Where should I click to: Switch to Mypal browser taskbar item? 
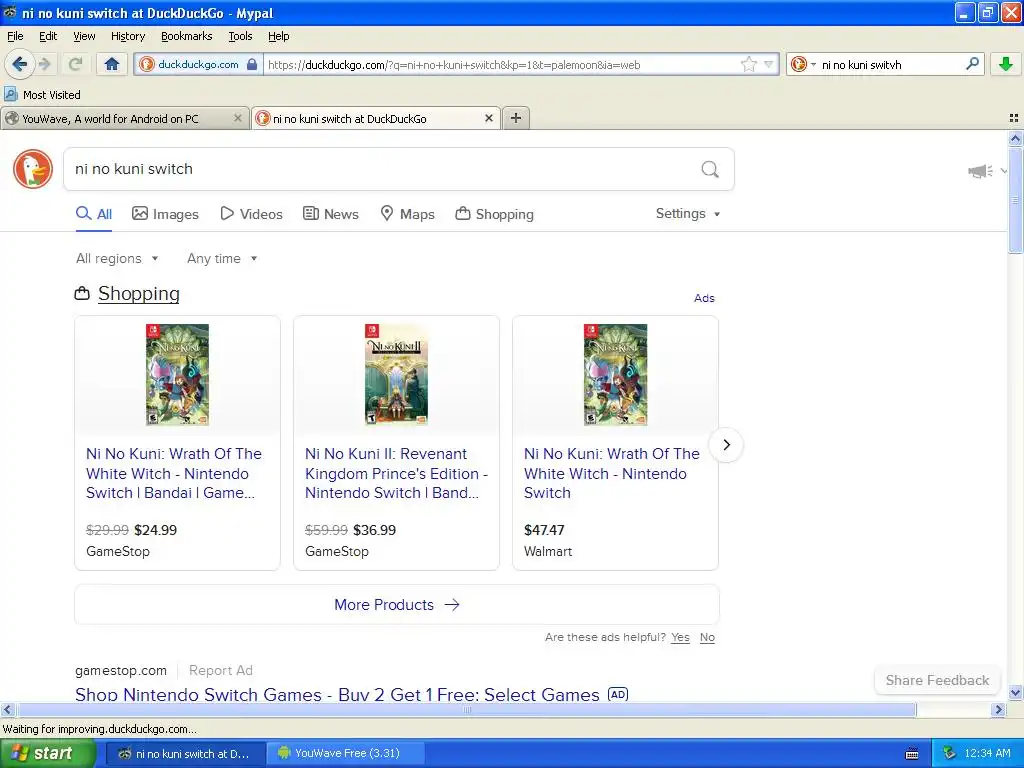pyautogui.click(x=185, y=753)
